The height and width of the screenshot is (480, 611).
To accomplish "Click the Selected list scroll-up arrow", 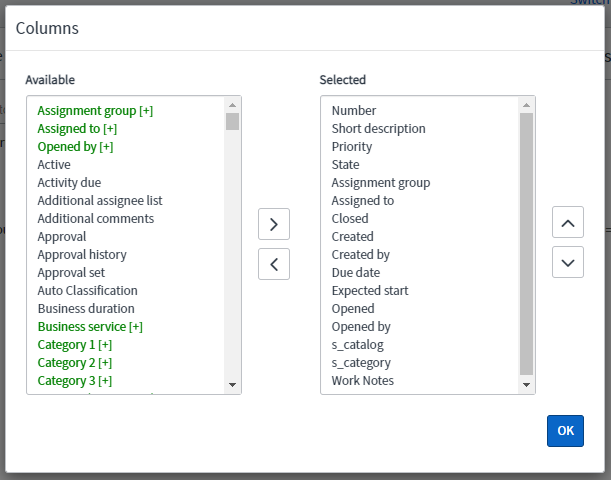I will coord(526,105).
